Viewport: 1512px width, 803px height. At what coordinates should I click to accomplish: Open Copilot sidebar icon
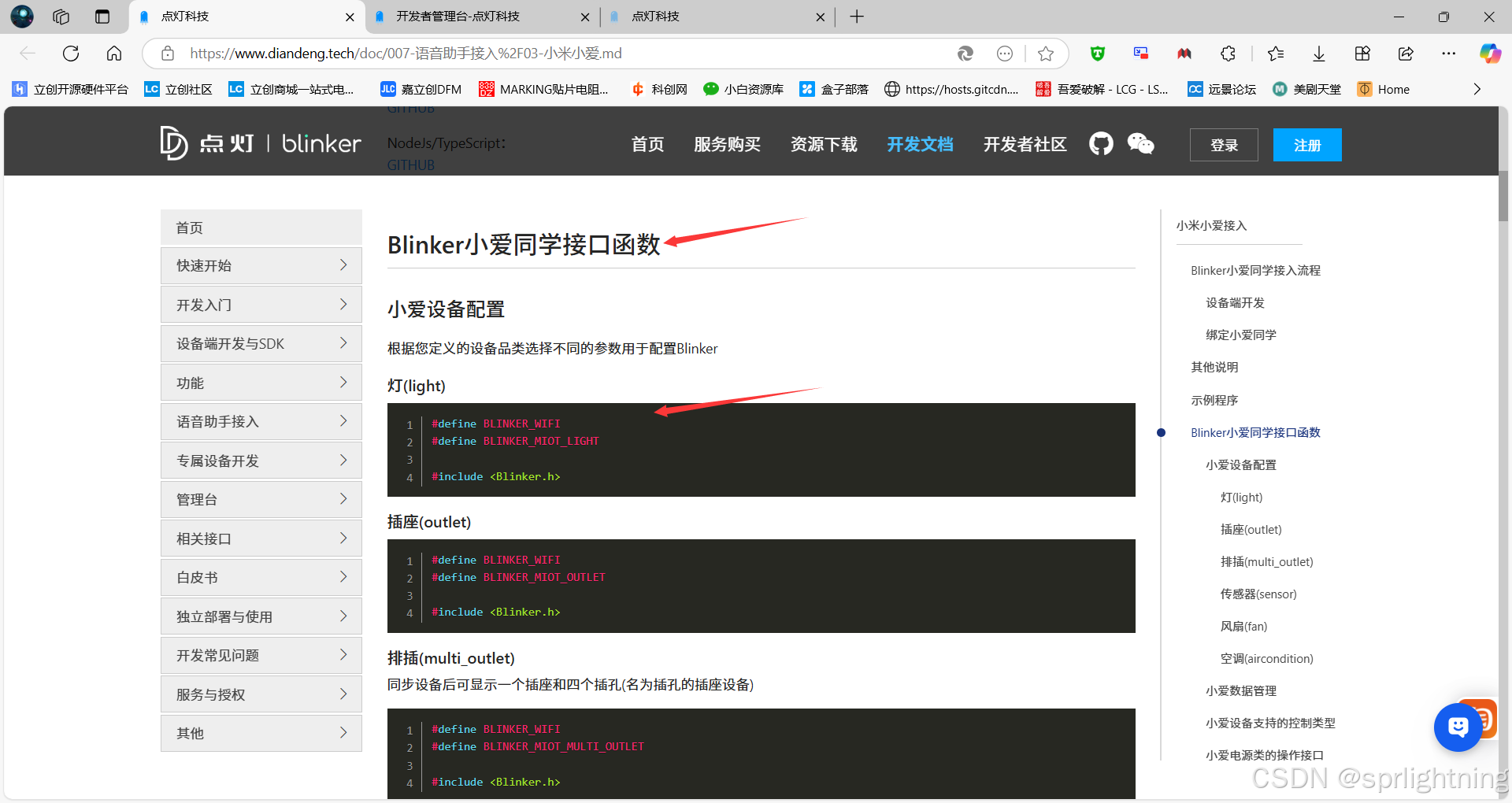(1490, 54)
